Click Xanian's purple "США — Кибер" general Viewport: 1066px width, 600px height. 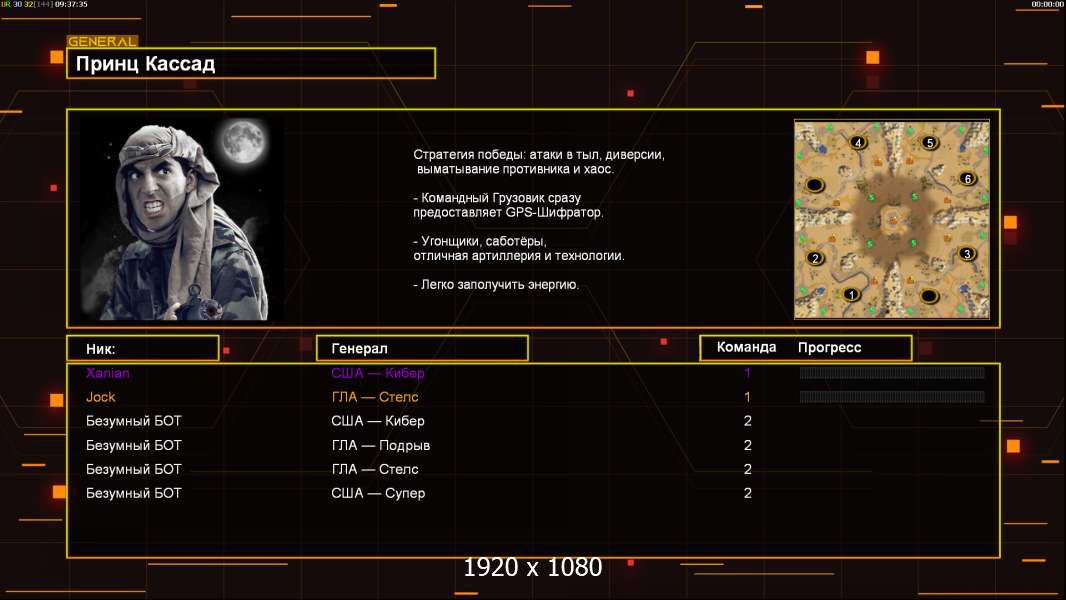click(x=378, y=373)
